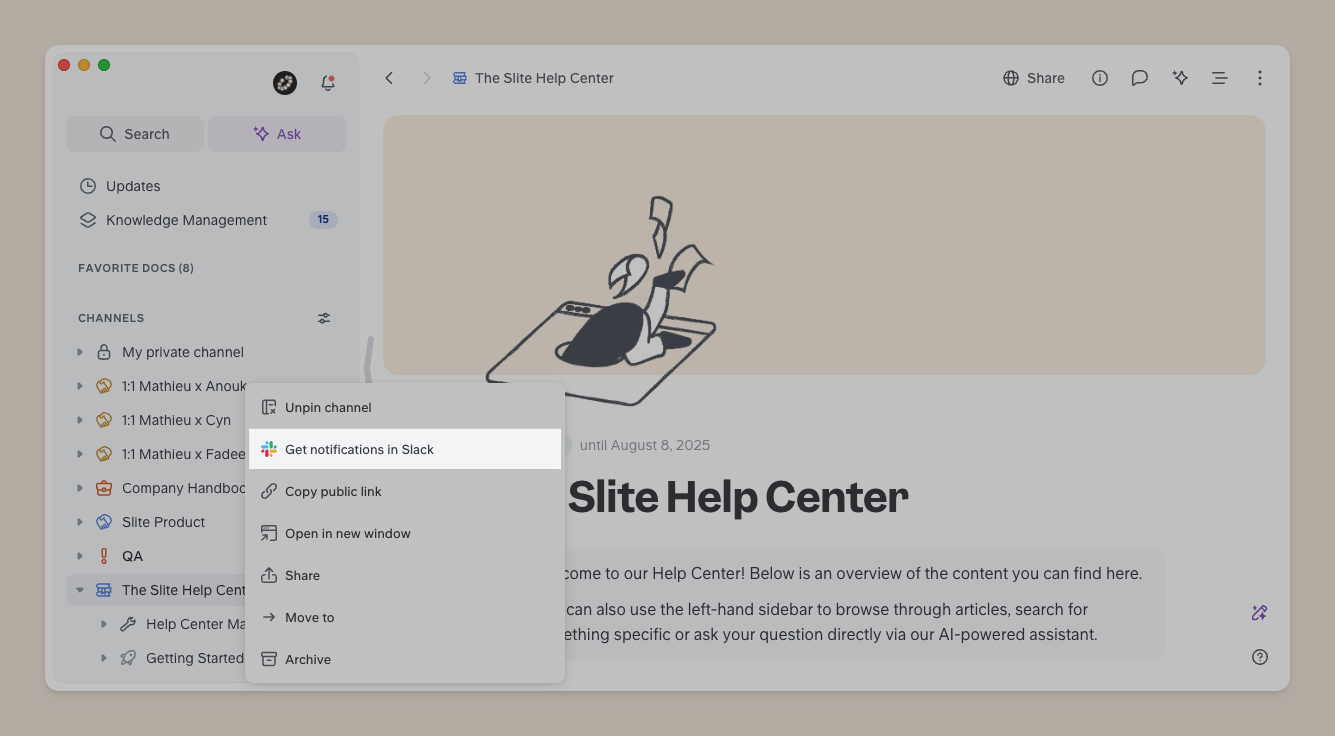Collapse The Slite Help Center channel
The image size is (1335, 736).
point(80,590)
